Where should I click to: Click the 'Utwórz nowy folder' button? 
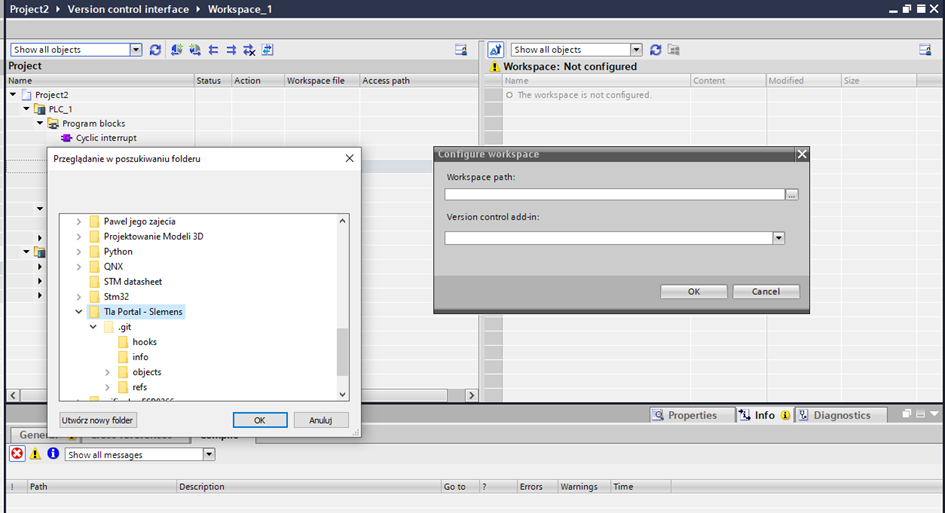[x=98, y=420]
